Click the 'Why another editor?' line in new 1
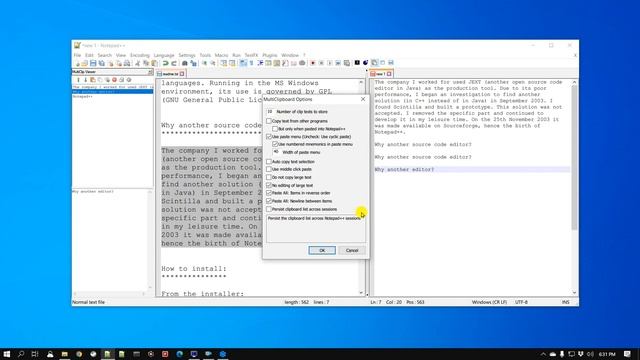The width and height of the screenshot is (640, 360). pyautogui.click(x=404, y=169)
